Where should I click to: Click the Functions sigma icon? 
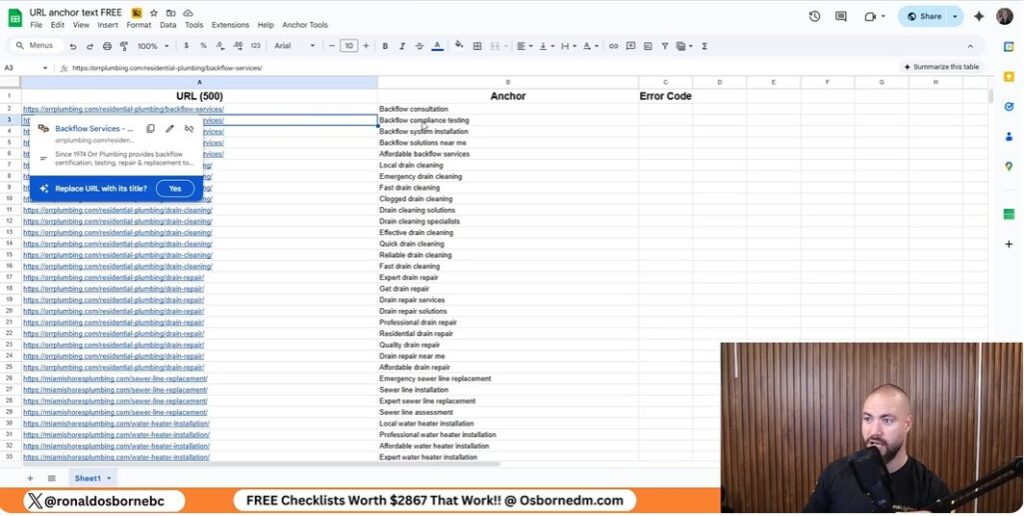[704, 46]
